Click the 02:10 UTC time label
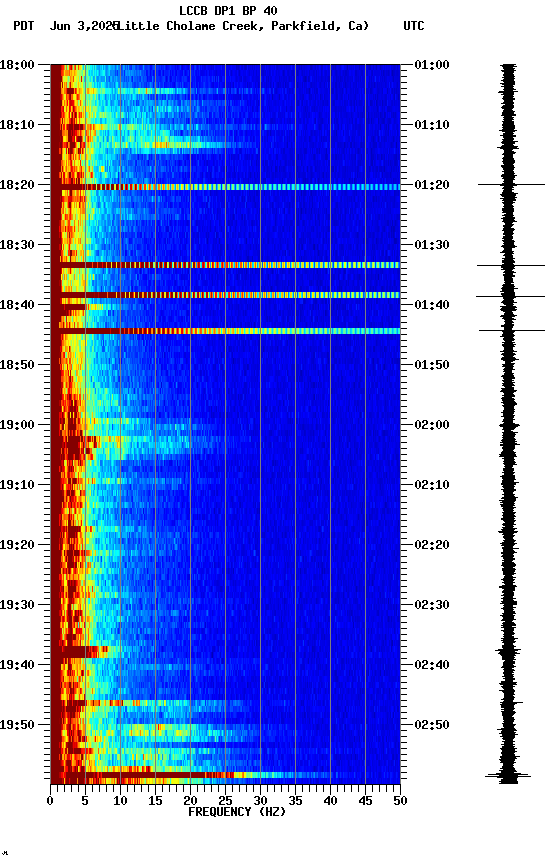Image resolution: width=552 pixels, height=864 pixels. (x=432, y=485)
